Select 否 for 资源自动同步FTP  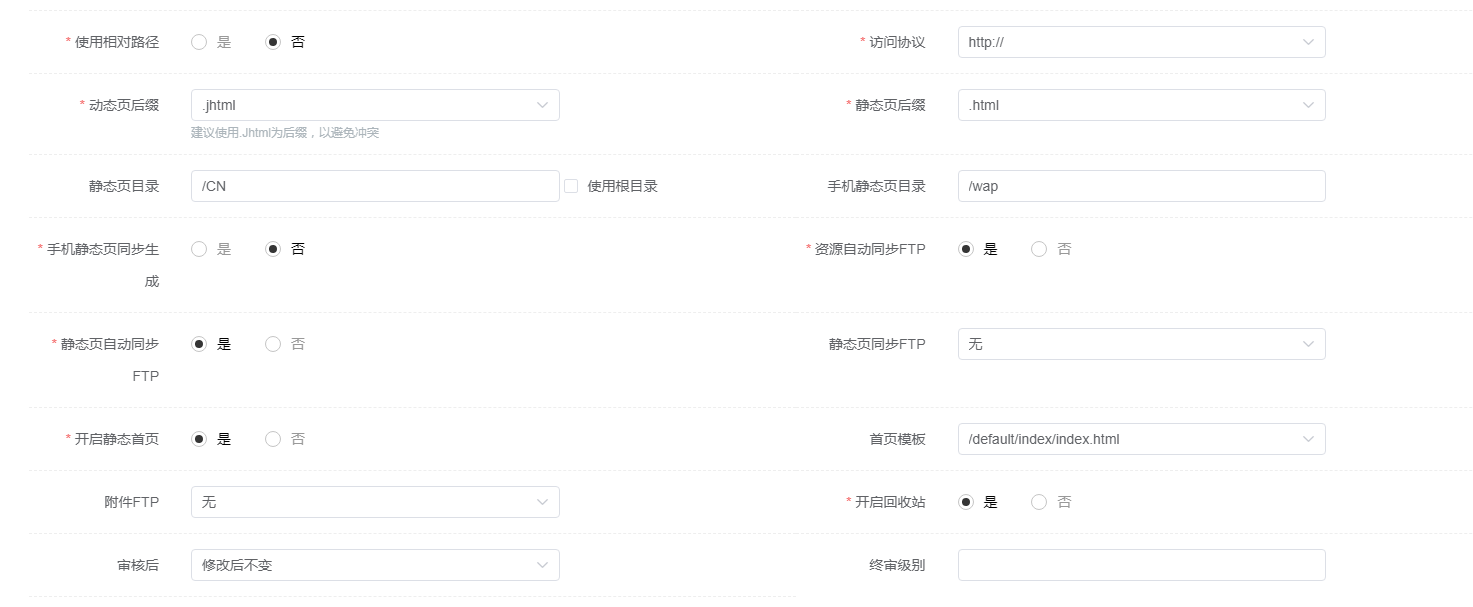tap(1039, 249)
